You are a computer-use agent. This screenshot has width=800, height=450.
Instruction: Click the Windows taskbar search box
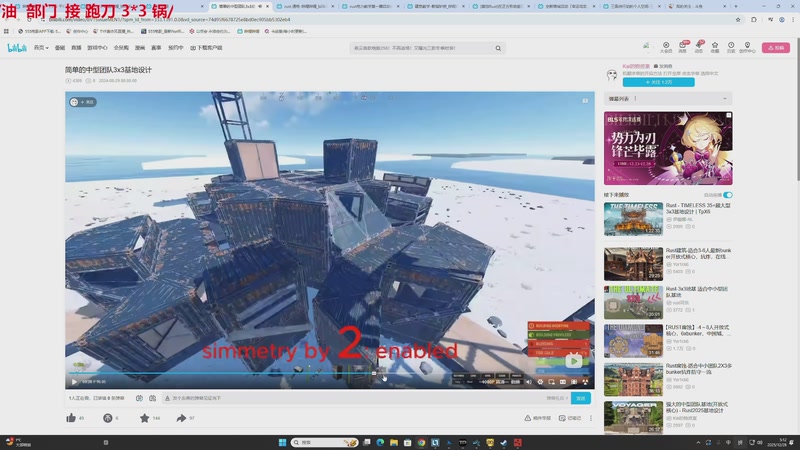324,442
